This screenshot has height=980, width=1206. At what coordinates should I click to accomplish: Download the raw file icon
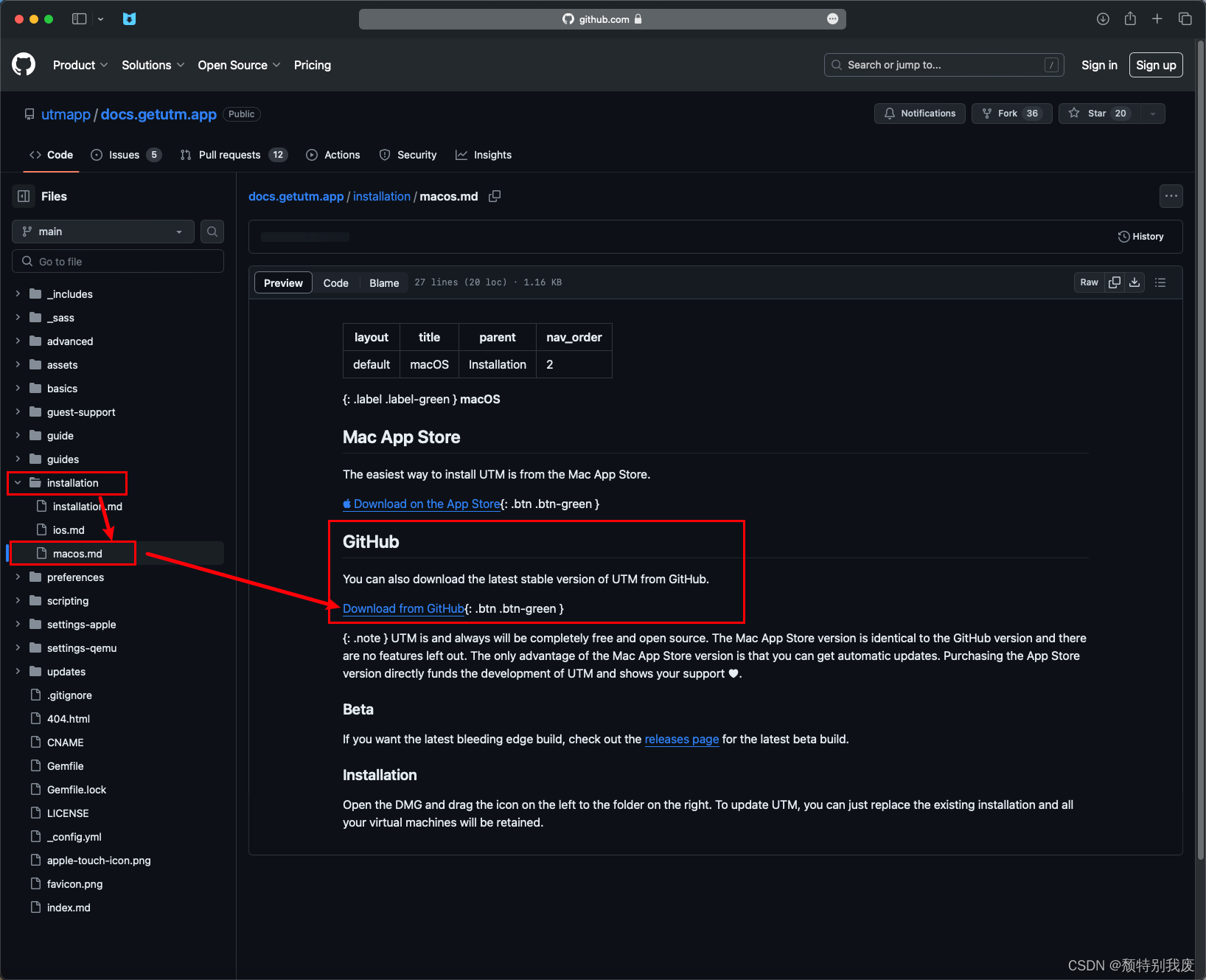tap(1134, 282)
